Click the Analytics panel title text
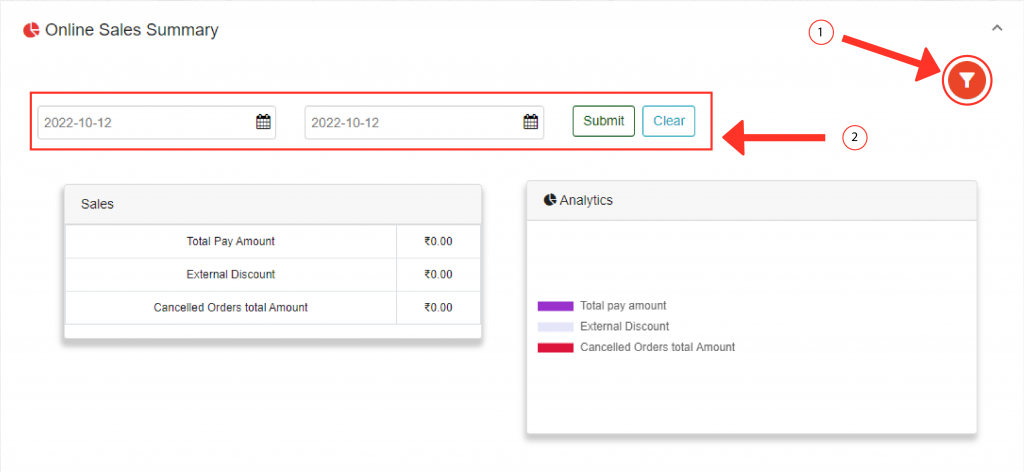The image size is (1024, 472). 586,200
